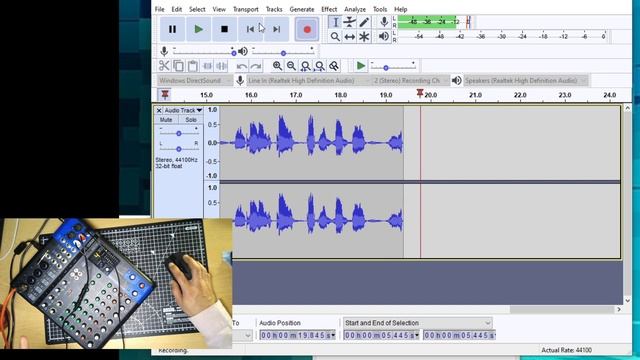Open the Audio Position time format arrow
The width and height of the screenshot is (640, 360).
point(333,335)
